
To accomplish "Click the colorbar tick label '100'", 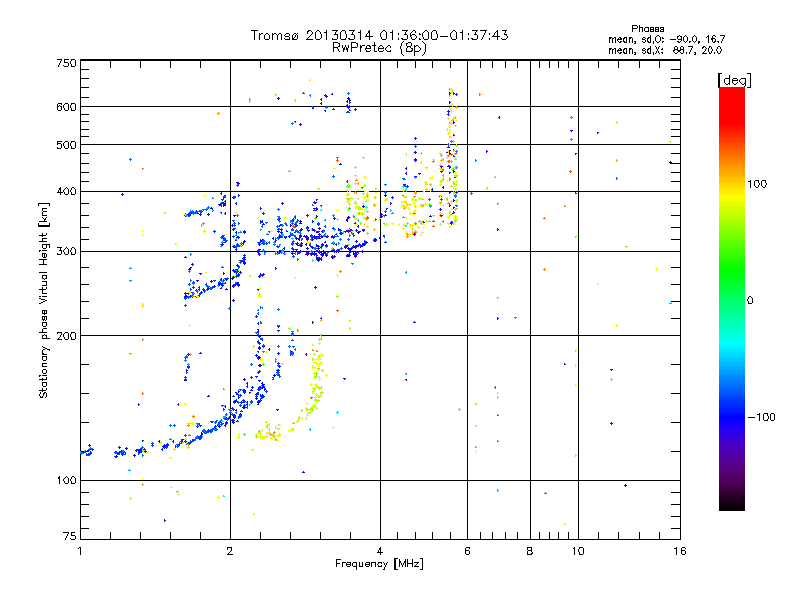I will click(757, 184).
